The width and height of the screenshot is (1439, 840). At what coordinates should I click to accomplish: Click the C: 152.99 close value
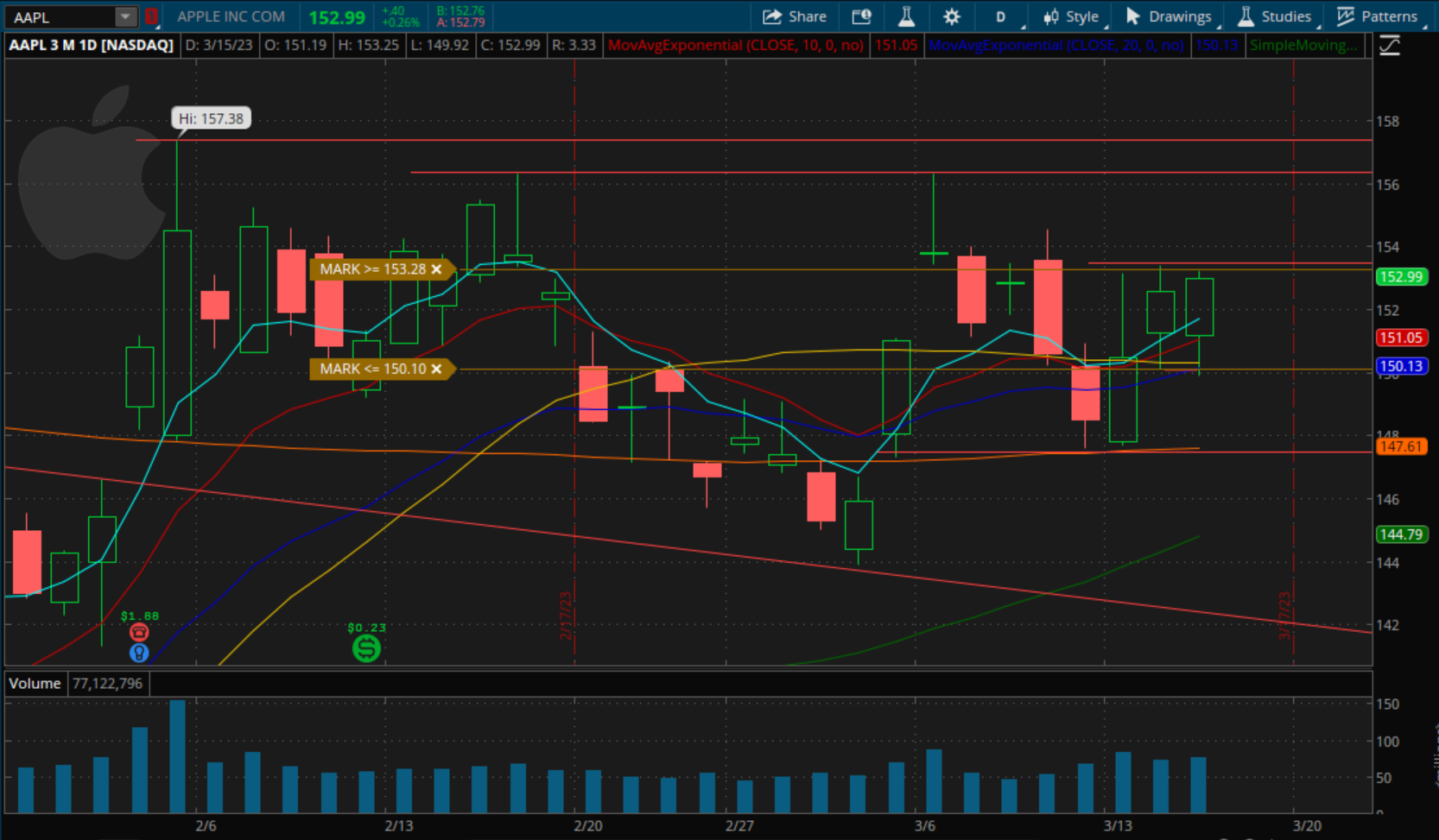click(x=511, y=45)
